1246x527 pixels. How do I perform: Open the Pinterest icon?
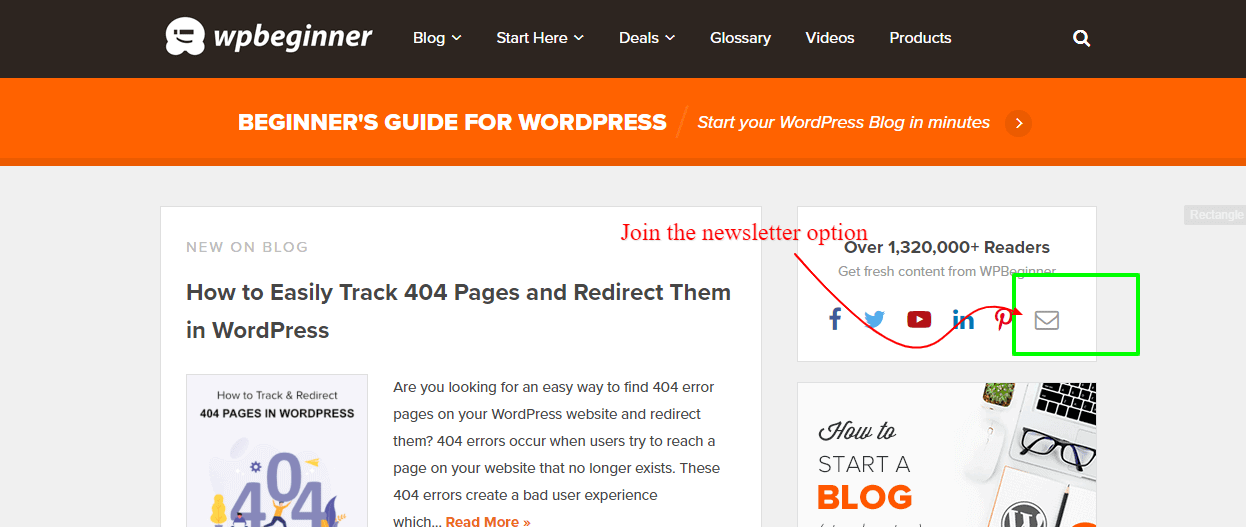[x=1003, y=320]
